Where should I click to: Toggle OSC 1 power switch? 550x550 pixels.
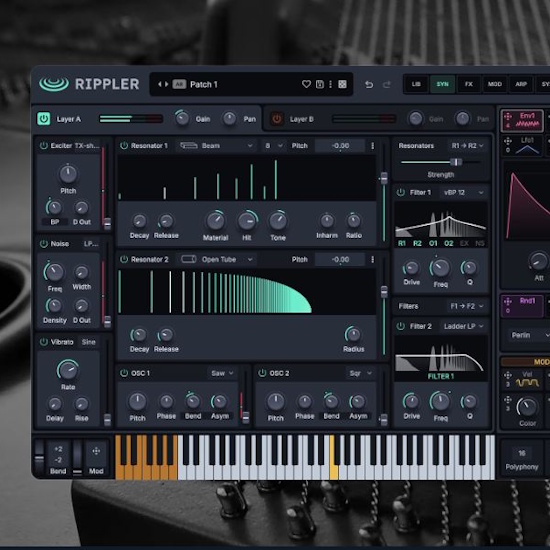(124, 373)
